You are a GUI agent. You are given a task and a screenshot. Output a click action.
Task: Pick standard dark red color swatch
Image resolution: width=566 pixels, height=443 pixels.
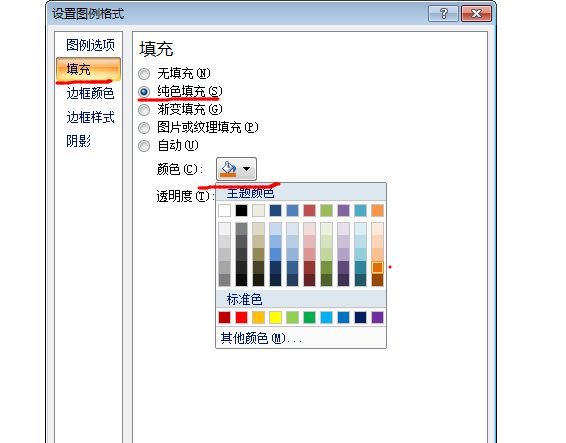pos(225,318)
